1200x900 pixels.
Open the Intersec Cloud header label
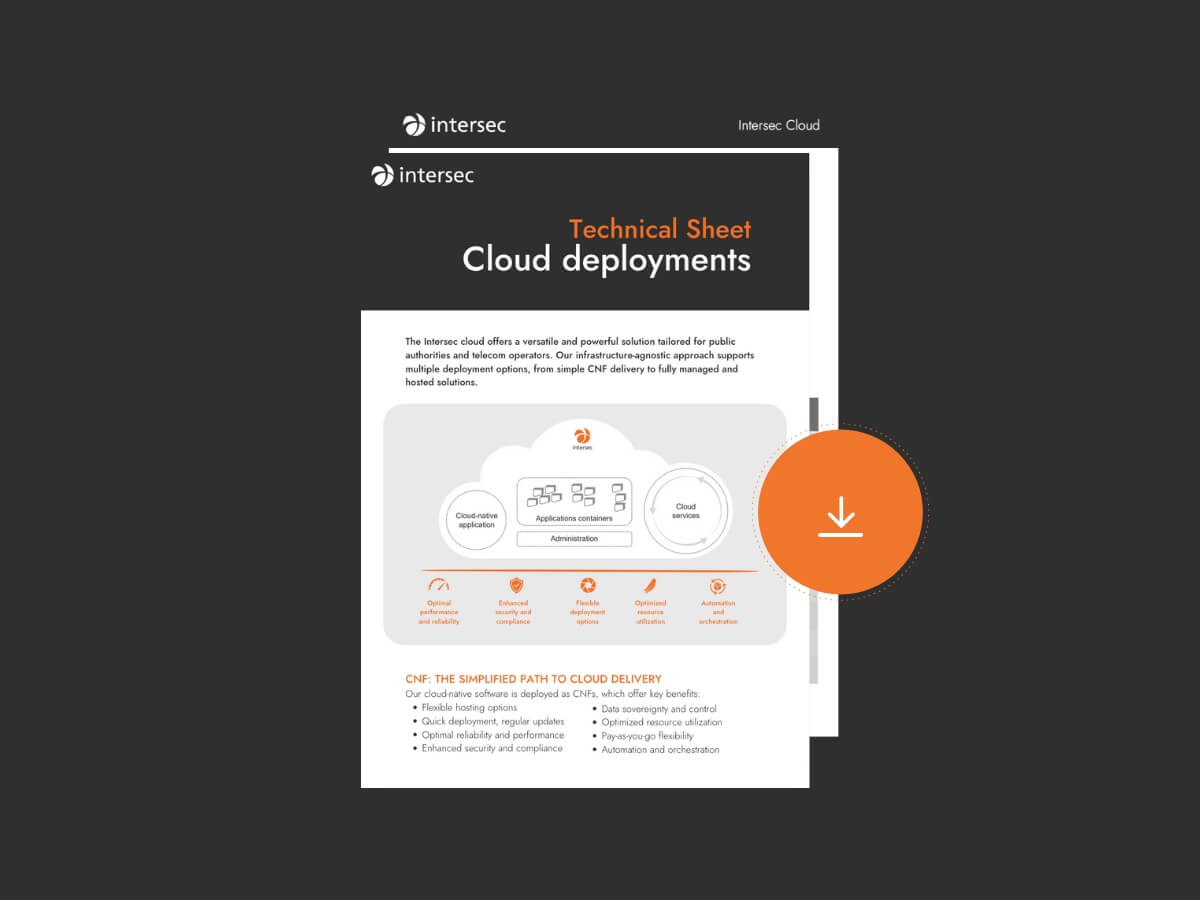(x=779, y=126)
